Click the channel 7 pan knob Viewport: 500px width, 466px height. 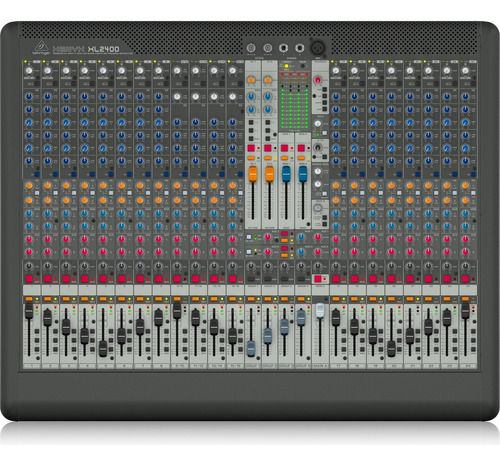(x=140, y=266)
